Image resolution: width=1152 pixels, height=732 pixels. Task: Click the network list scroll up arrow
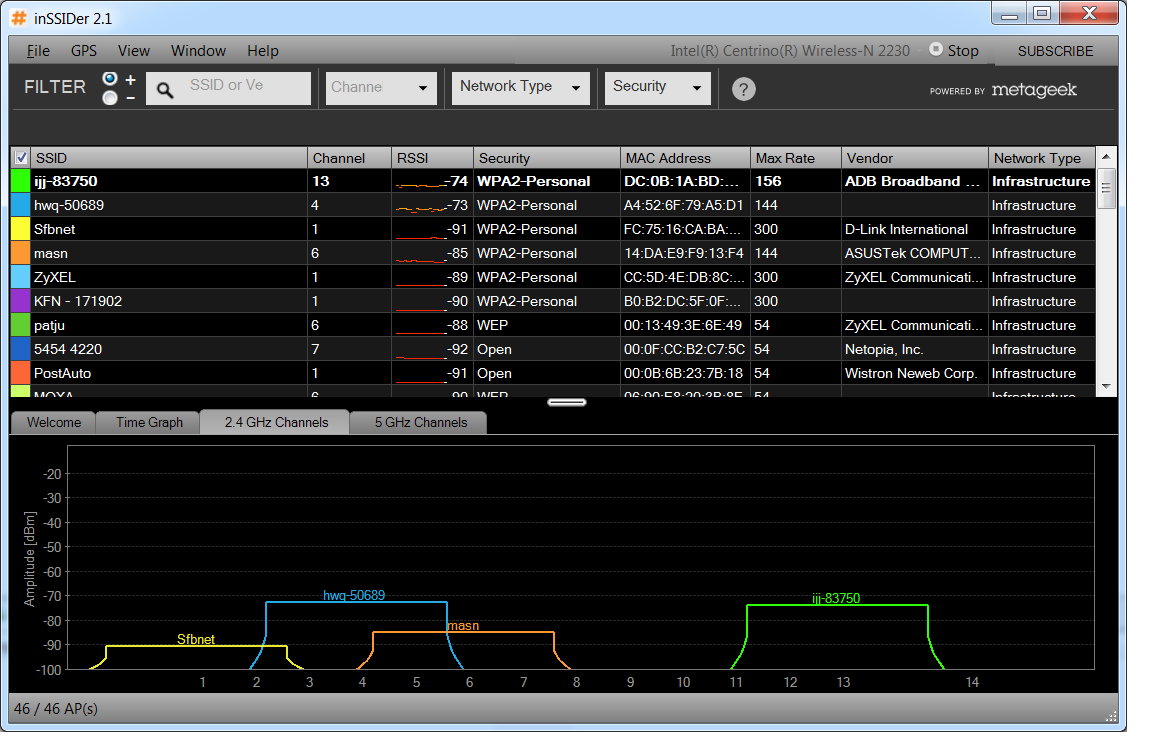pyautogui.click(x=1106, y=157)
